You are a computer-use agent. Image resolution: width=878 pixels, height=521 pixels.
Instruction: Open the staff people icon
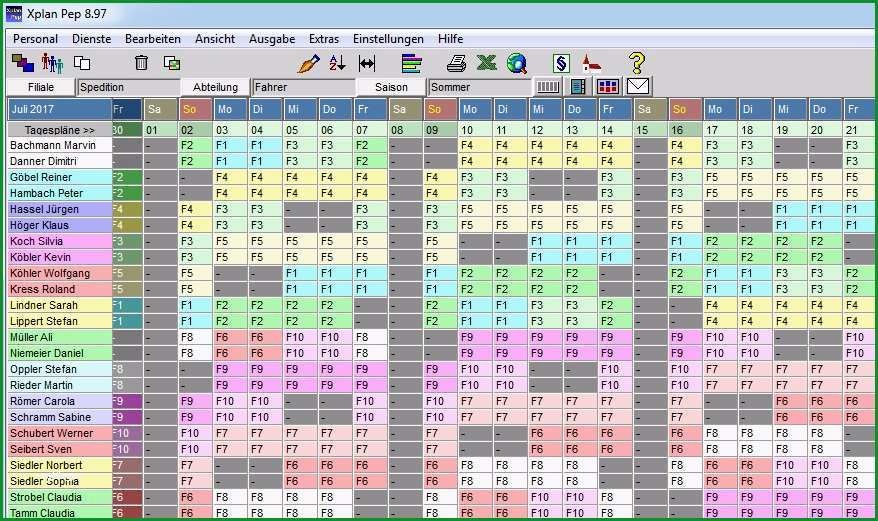click(x=52, y=63)
